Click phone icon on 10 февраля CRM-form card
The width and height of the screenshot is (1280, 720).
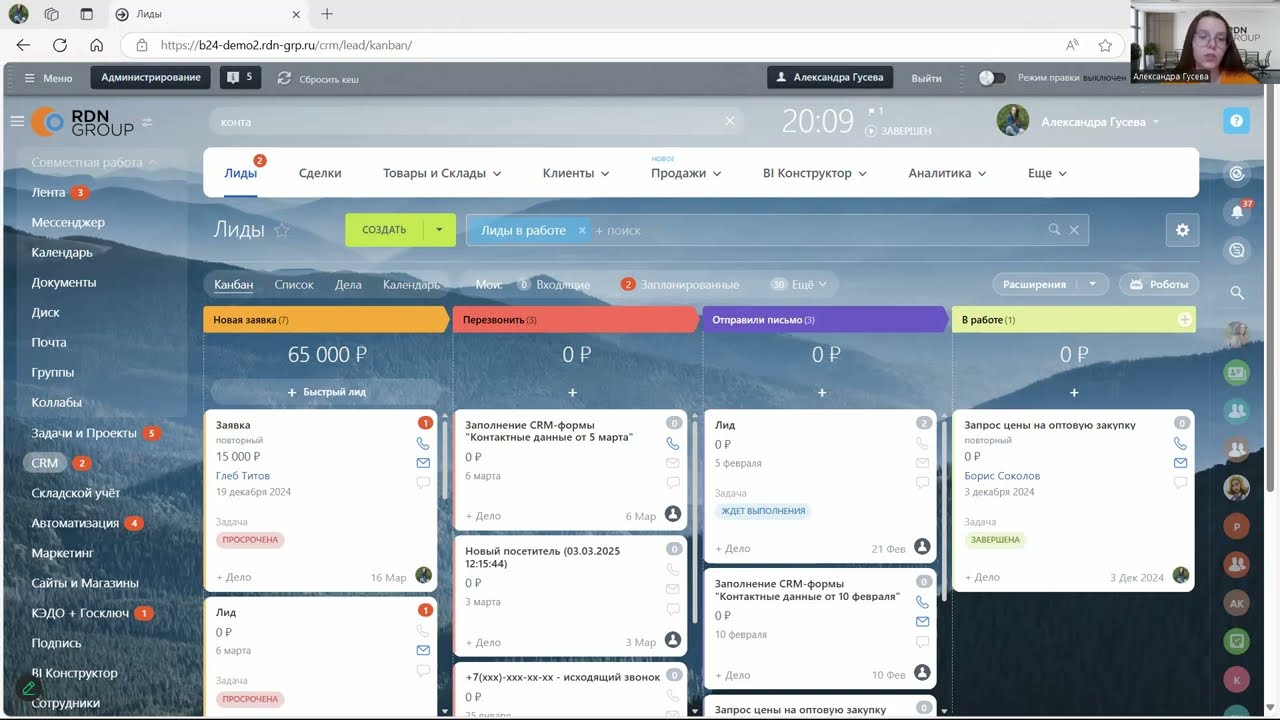pyautogui.click(x=922, y=602)
